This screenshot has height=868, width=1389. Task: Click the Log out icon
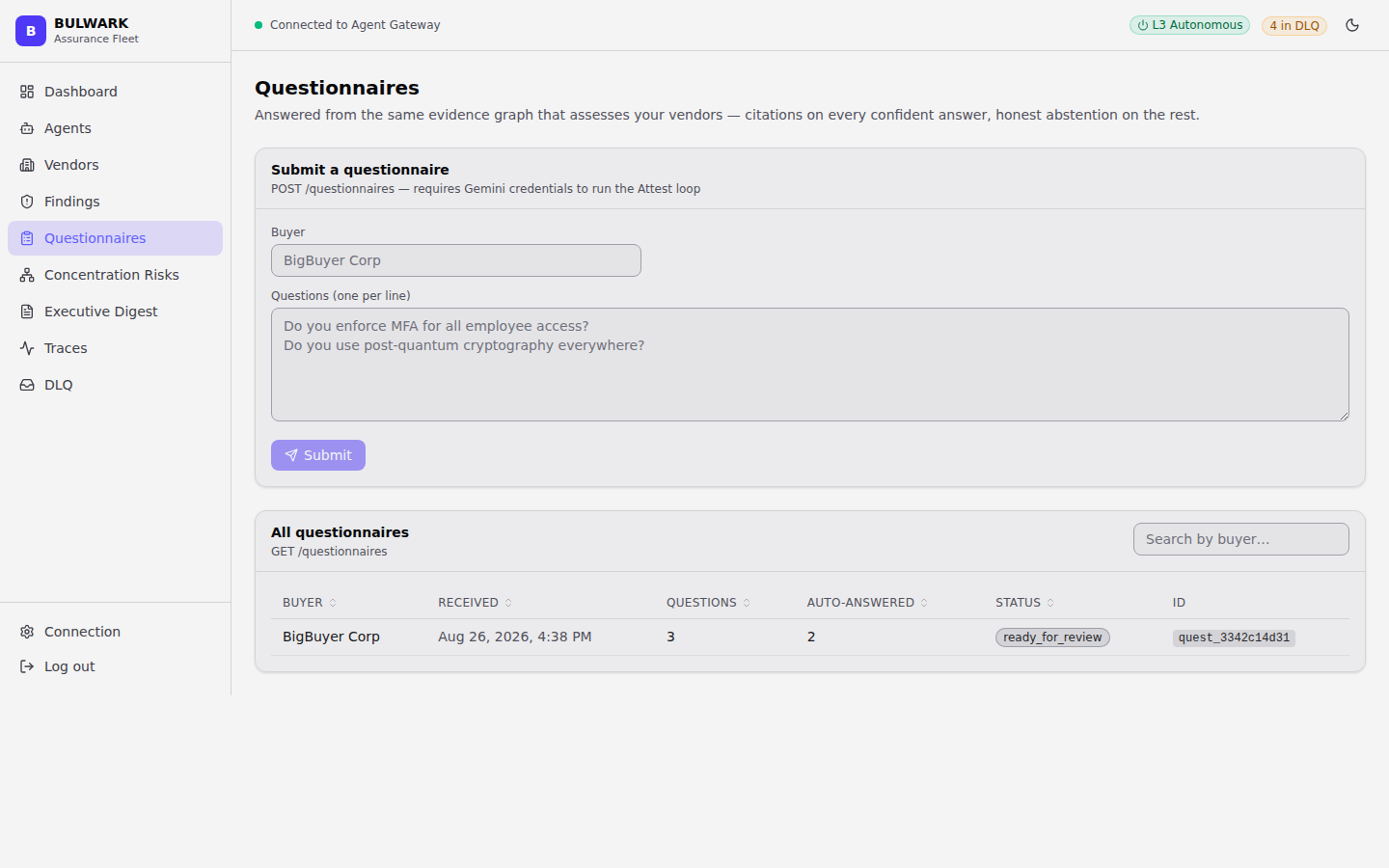tap(27, 666)
